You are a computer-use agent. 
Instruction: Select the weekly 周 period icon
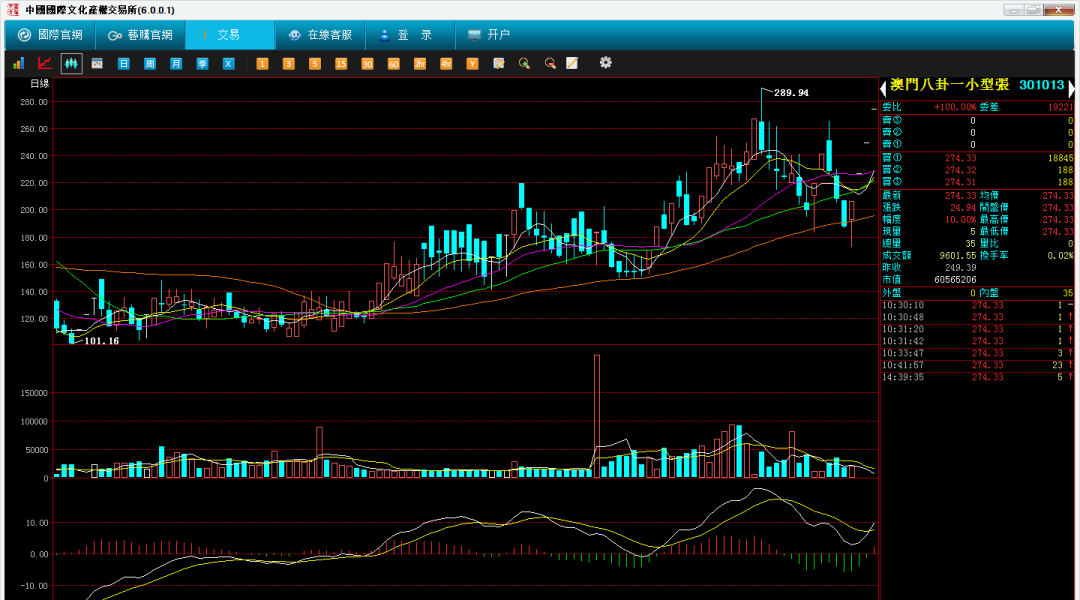149,63
